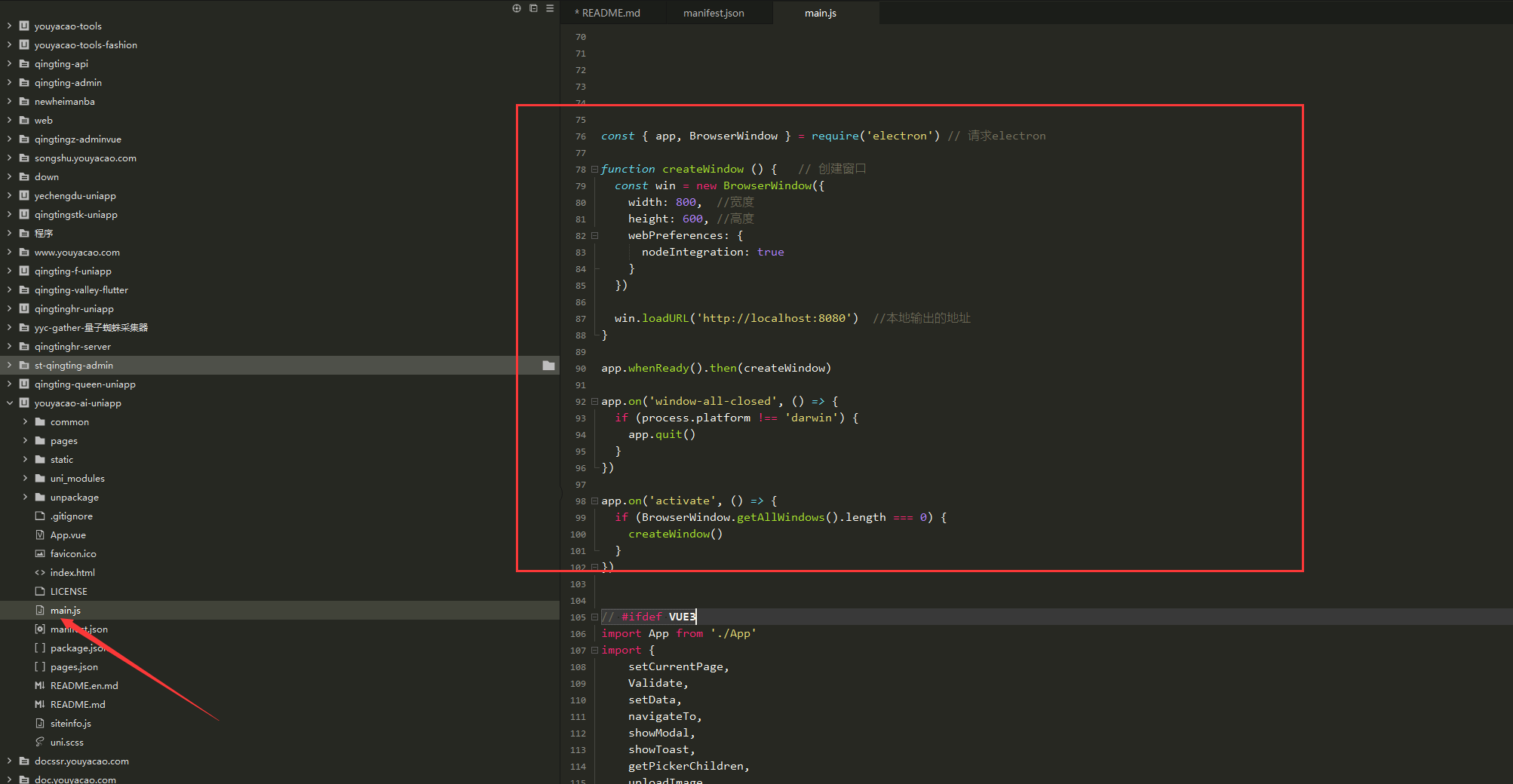
Task: Fold the ifdef VUE3 block at line 105
Action: (594, 617)
